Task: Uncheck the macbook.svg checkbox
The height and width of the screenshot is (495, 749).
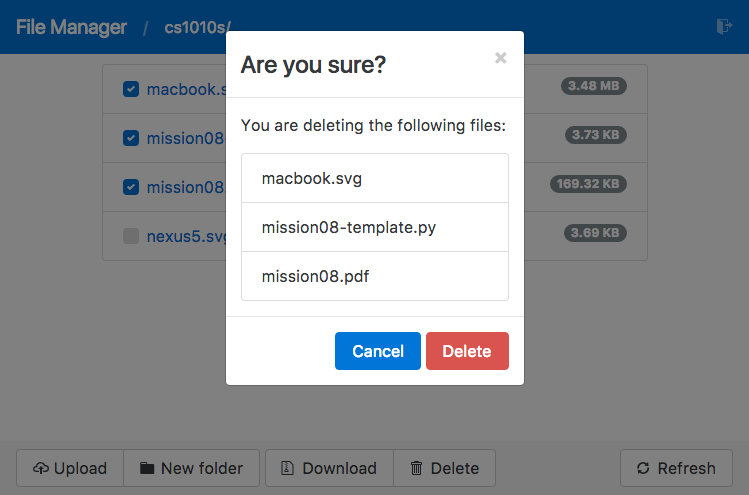Action: pos(131,89)
